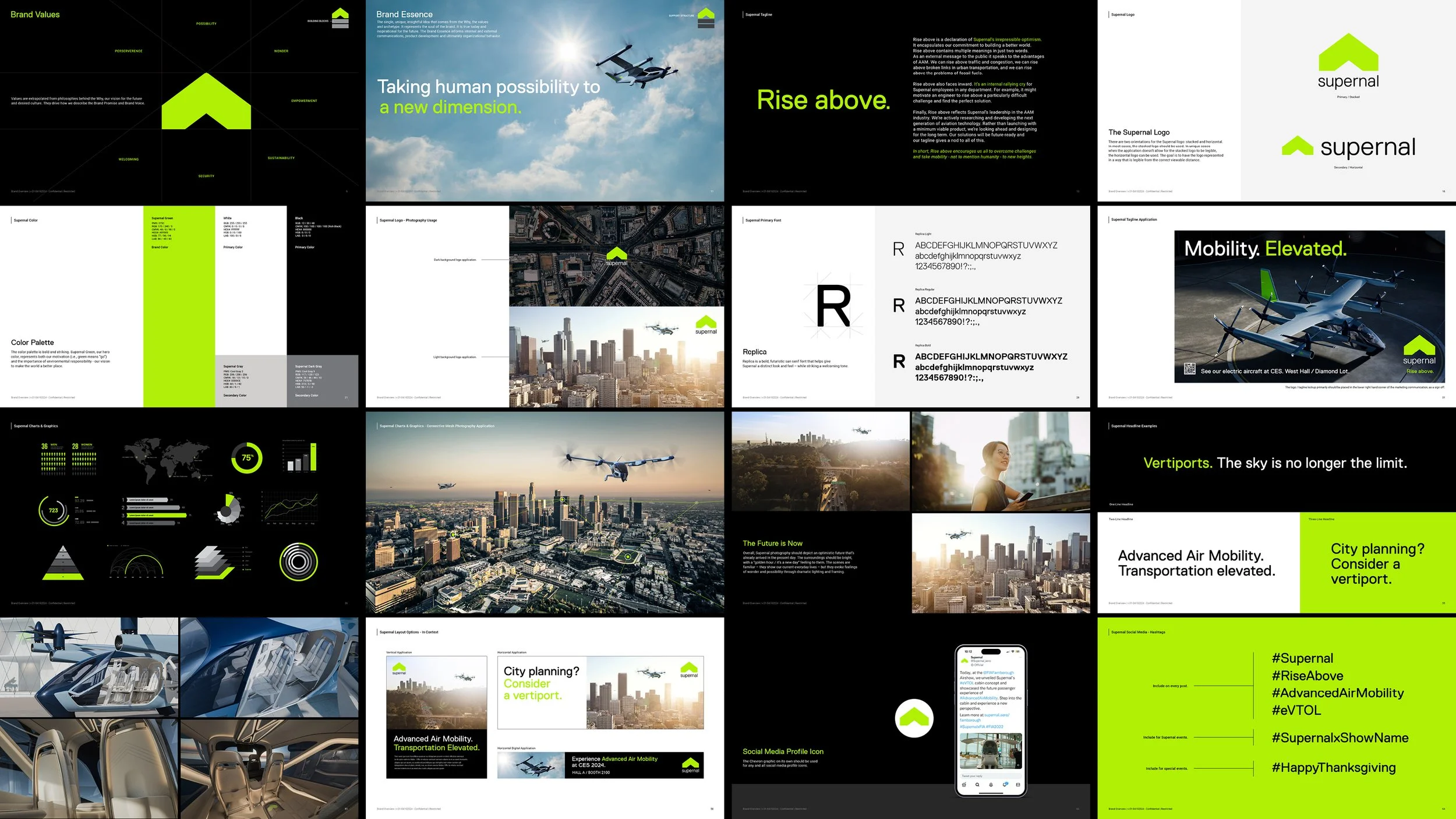Click the white circular social profile icon
This screenshot has width=1456, height=819.
(914, 718)
